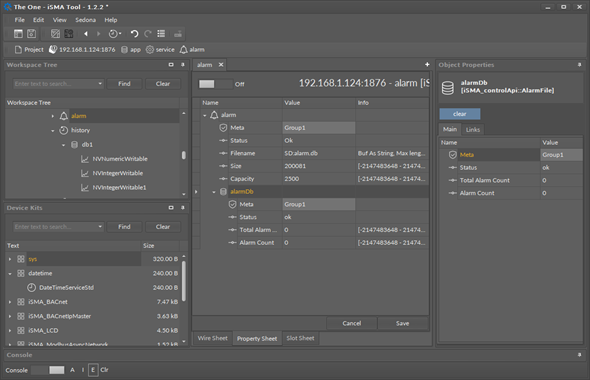Toggle console I filter

click(83, 370)
